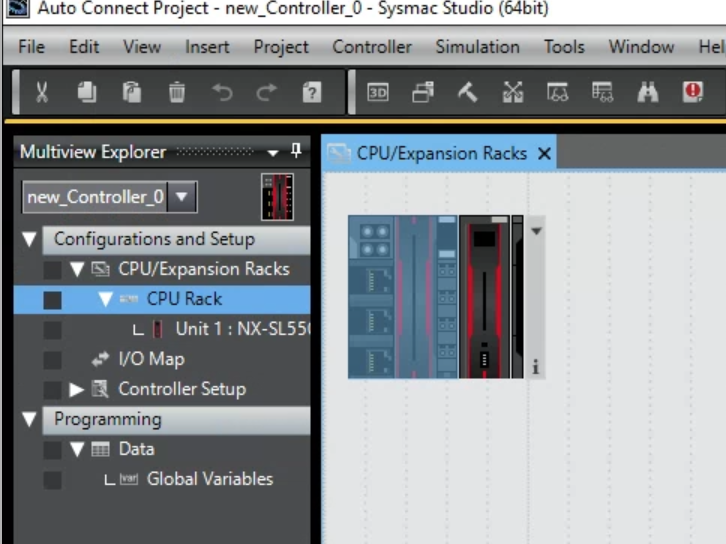Screen dimensions: 726x544
Task: Click the Delete trash can icon
Action: [x=176, y=92]
